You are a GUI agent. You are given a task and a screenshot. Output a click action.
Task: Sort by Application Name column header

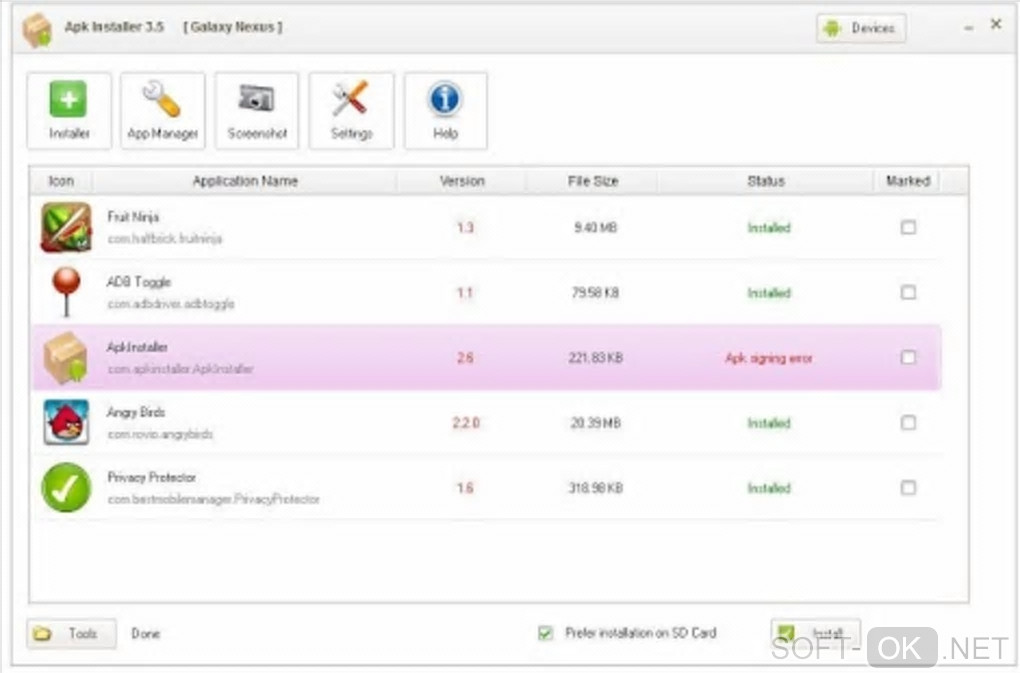(245, 181)
